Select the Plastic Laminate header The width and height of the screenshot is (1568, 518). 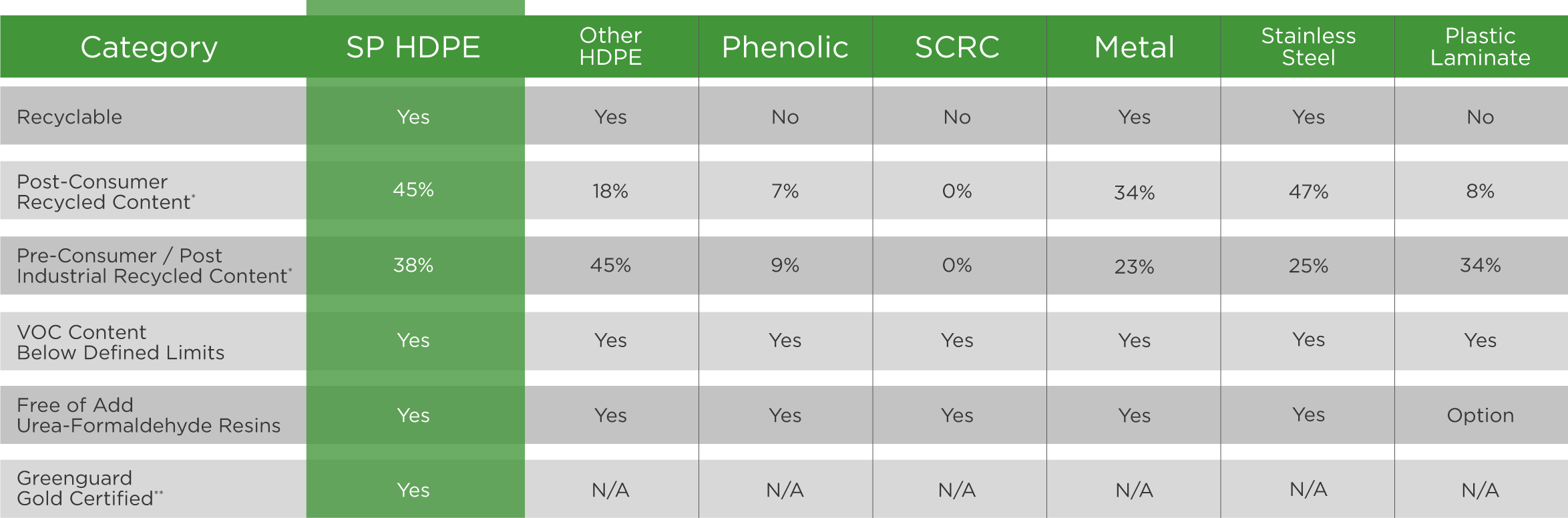1480,46
